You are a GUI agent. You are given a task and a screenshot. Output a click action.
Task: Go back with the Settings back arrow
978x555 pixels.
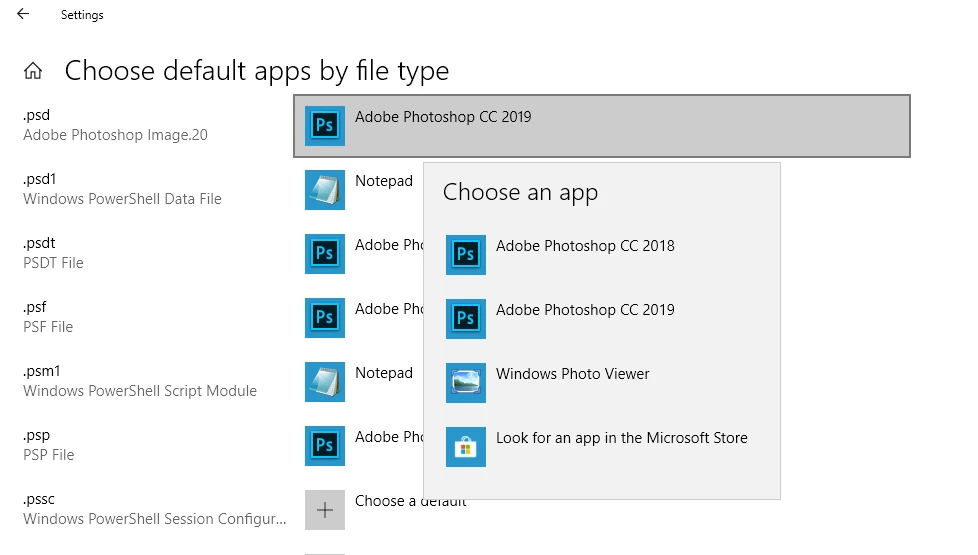[23, 14]
